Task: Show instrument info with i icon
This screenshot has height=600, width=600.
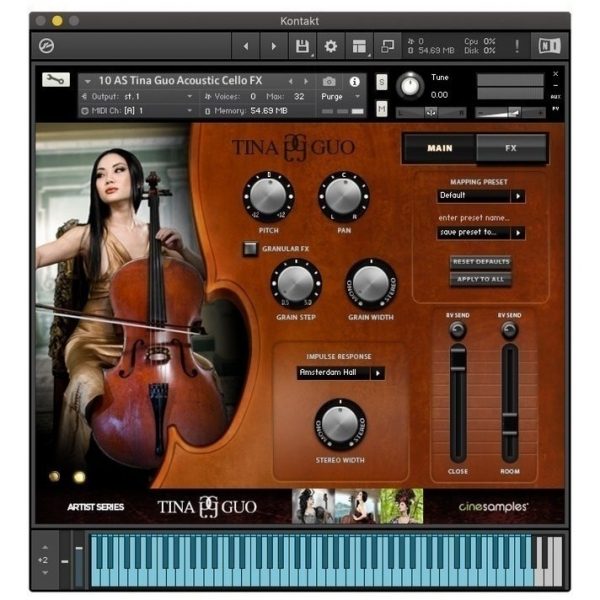Action: 354,82
